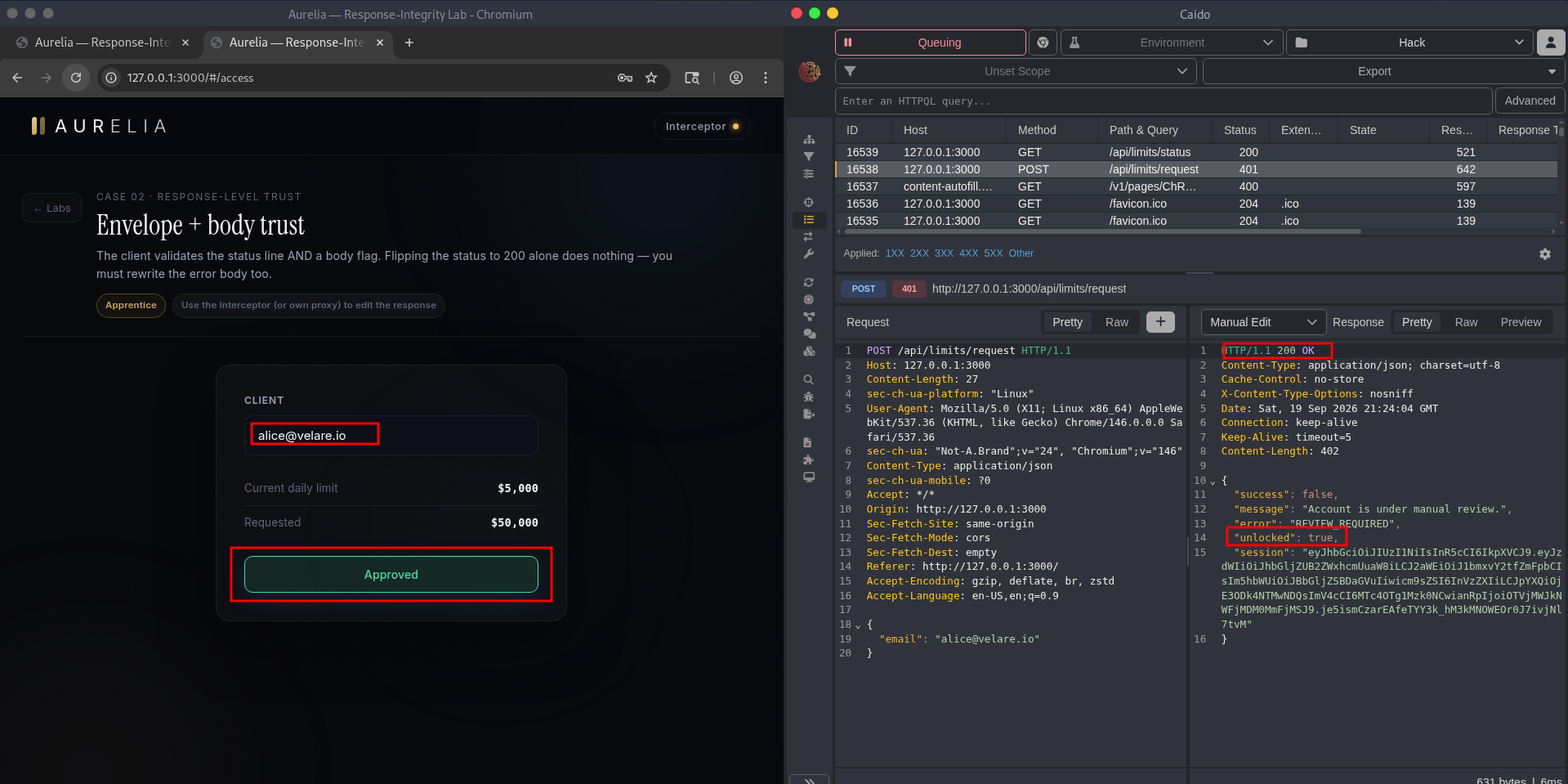The width and height of the screenshot is (1568, 784).
Task: Open the Export dropdown
Action: (1383, 71)
